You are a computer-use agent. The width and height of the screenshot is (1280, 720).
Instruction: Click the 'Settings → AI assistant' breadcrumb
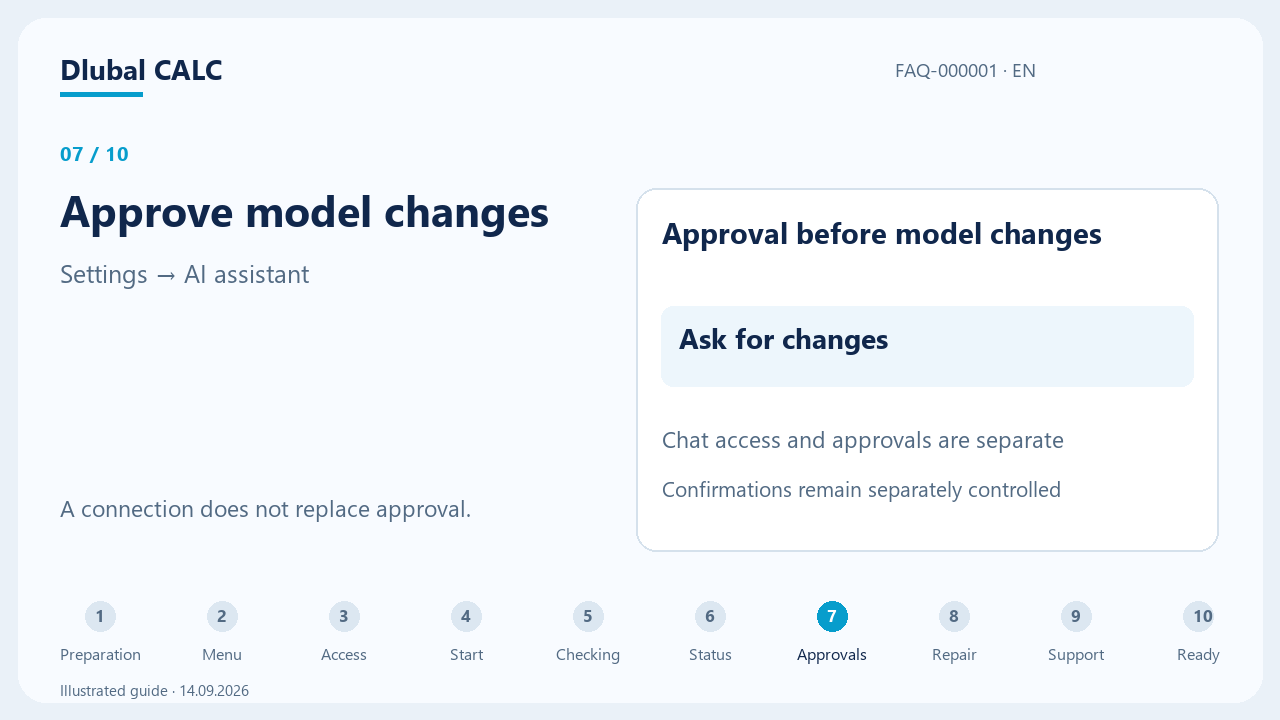point(185,275)
